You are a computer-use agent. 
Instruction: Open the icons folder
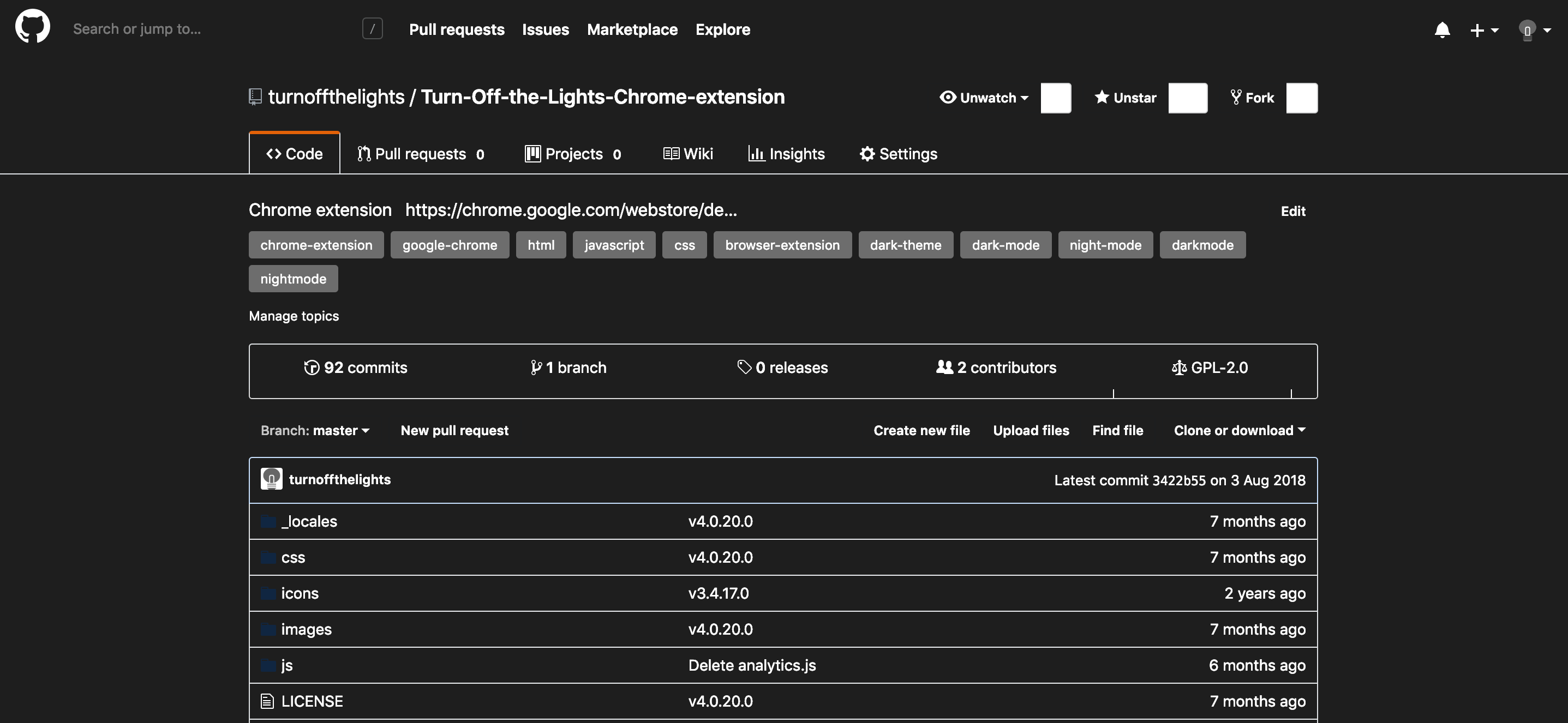(x=300, y=593)
